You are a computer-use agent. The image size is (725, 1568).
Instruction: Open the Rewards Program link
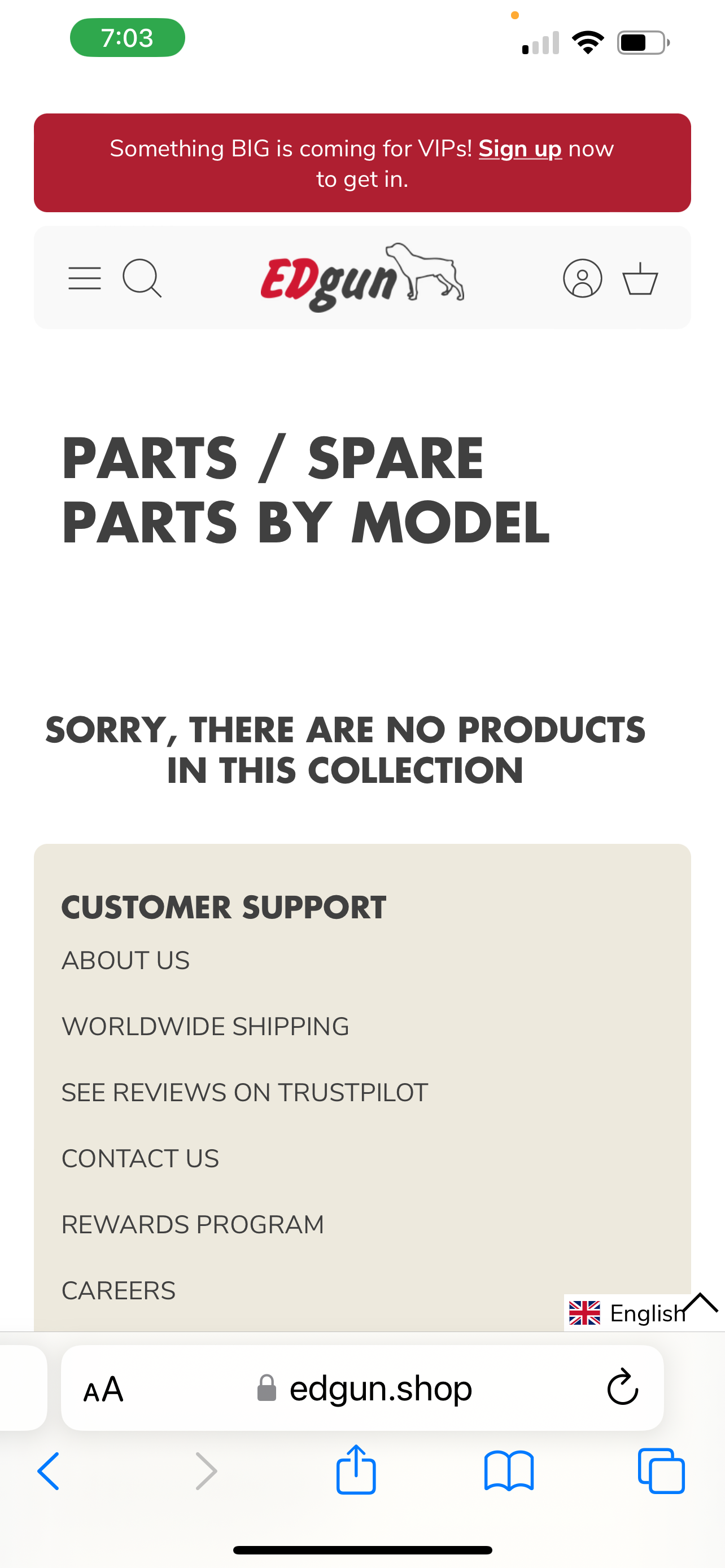193,1225
